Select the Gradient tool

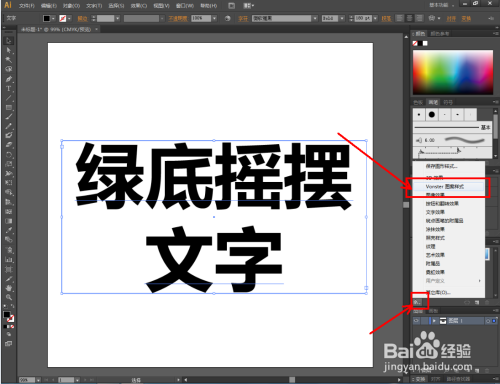pos(9,221)
